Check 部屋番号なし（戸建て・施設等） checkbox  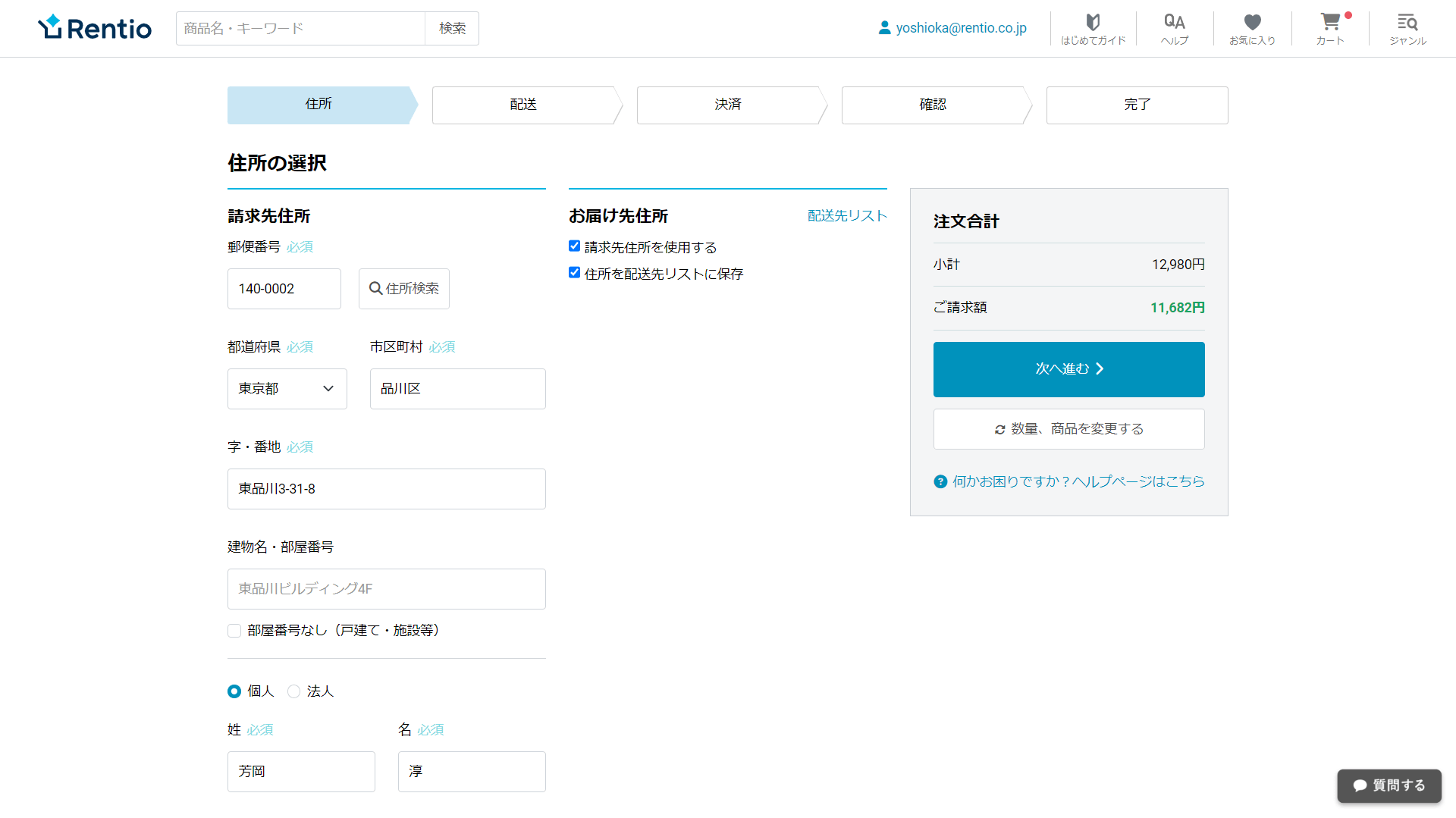tap(234, 631)
